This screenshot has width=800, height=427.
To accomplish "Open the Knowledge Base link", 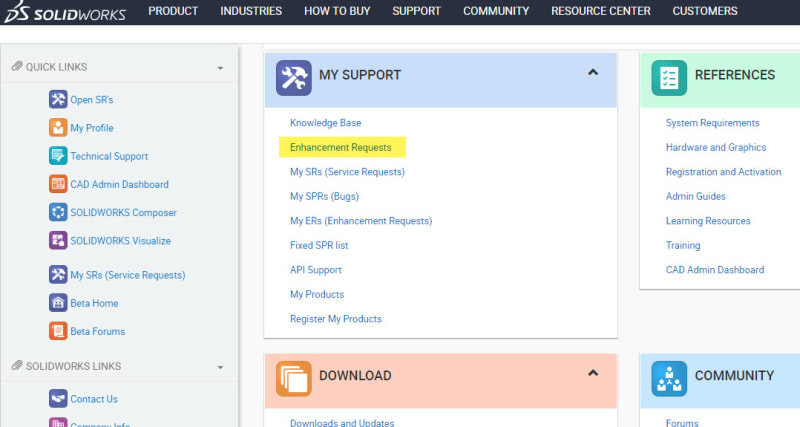I will tap(326, 123).
